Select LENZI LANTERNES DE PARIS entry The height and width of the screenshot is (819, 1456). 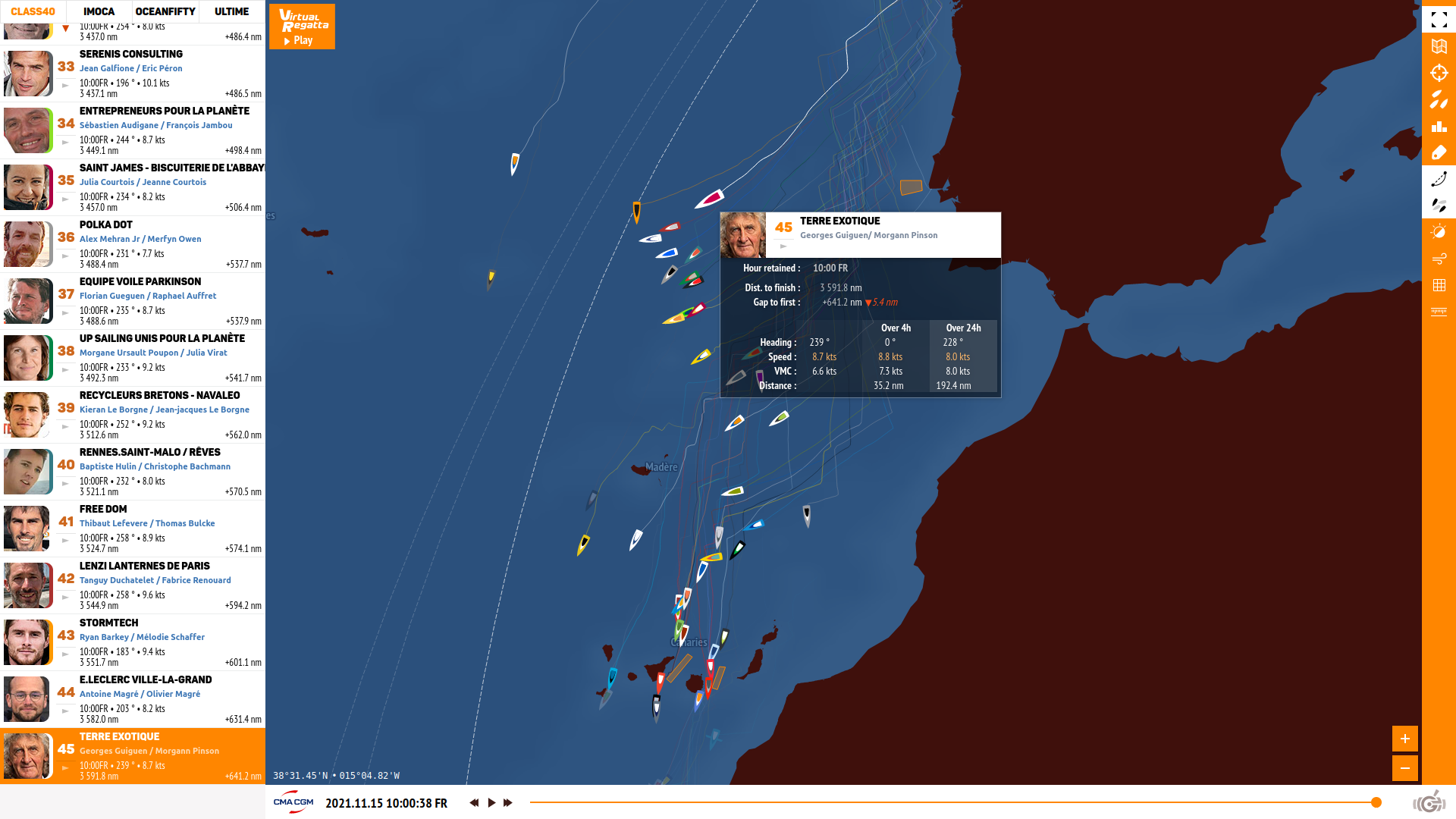(x=133, y=585)
